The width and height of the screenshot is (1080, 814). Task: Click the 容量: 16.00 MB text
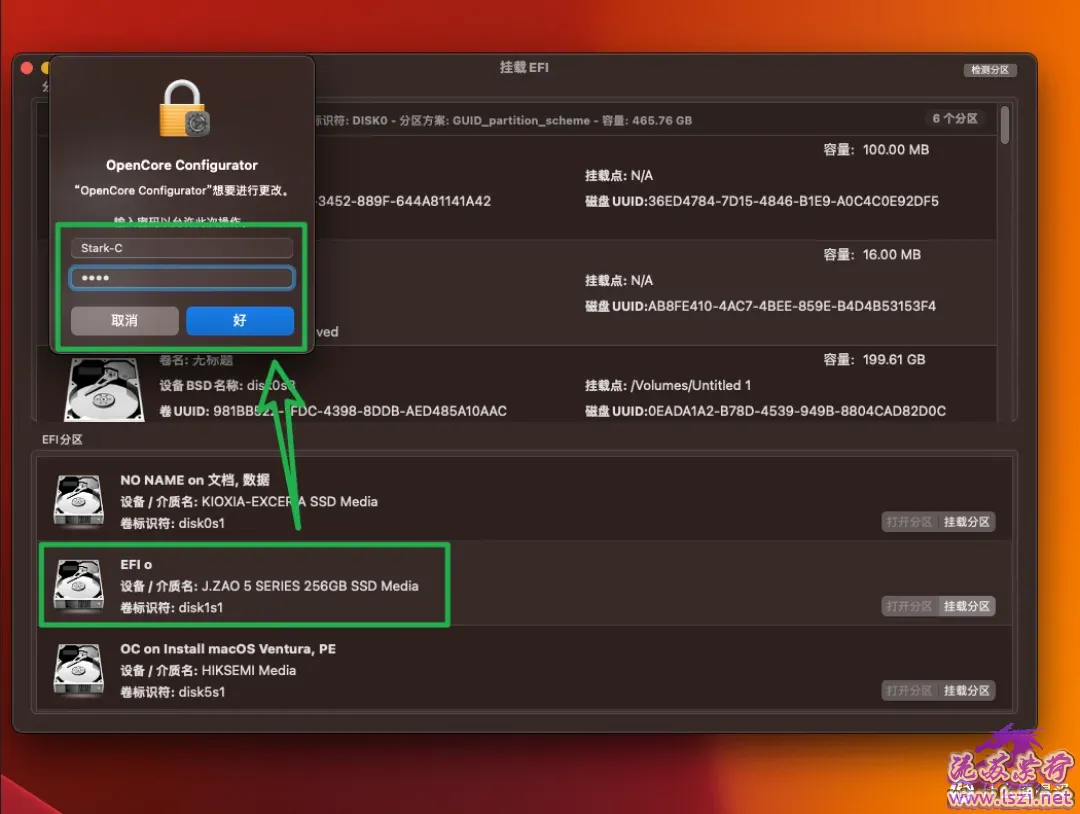click(x=872, y=254)
